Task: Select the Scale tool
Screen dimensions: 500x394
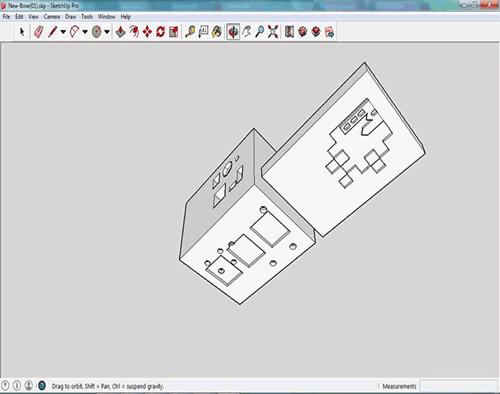Action: [174, 32]
